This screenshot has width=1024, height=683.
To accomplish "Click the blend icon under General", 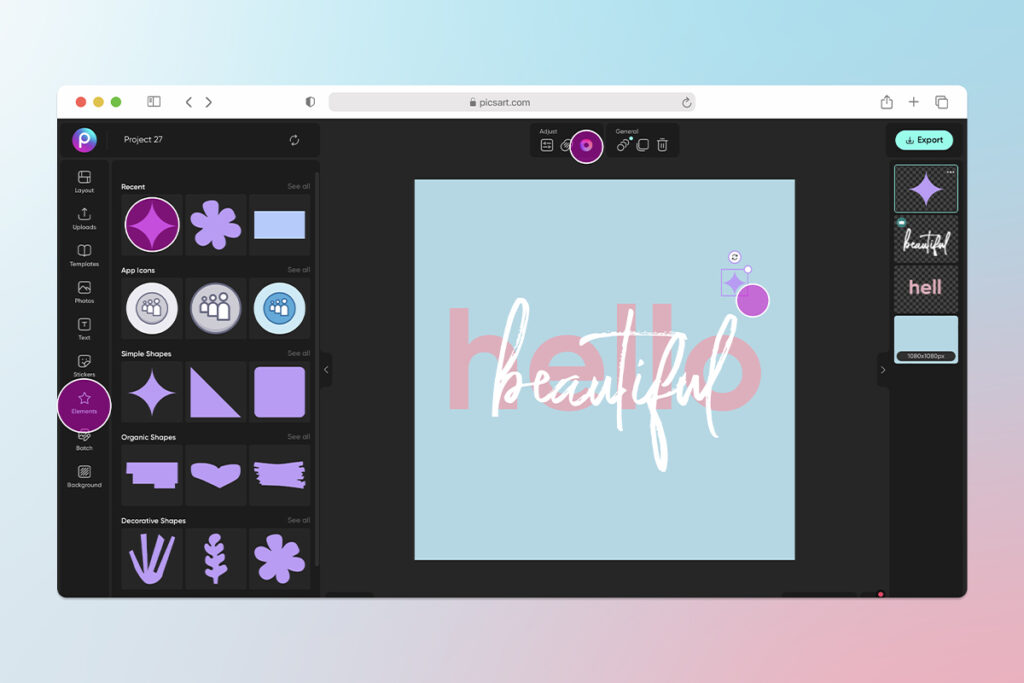I will click(x=623, y=146).
